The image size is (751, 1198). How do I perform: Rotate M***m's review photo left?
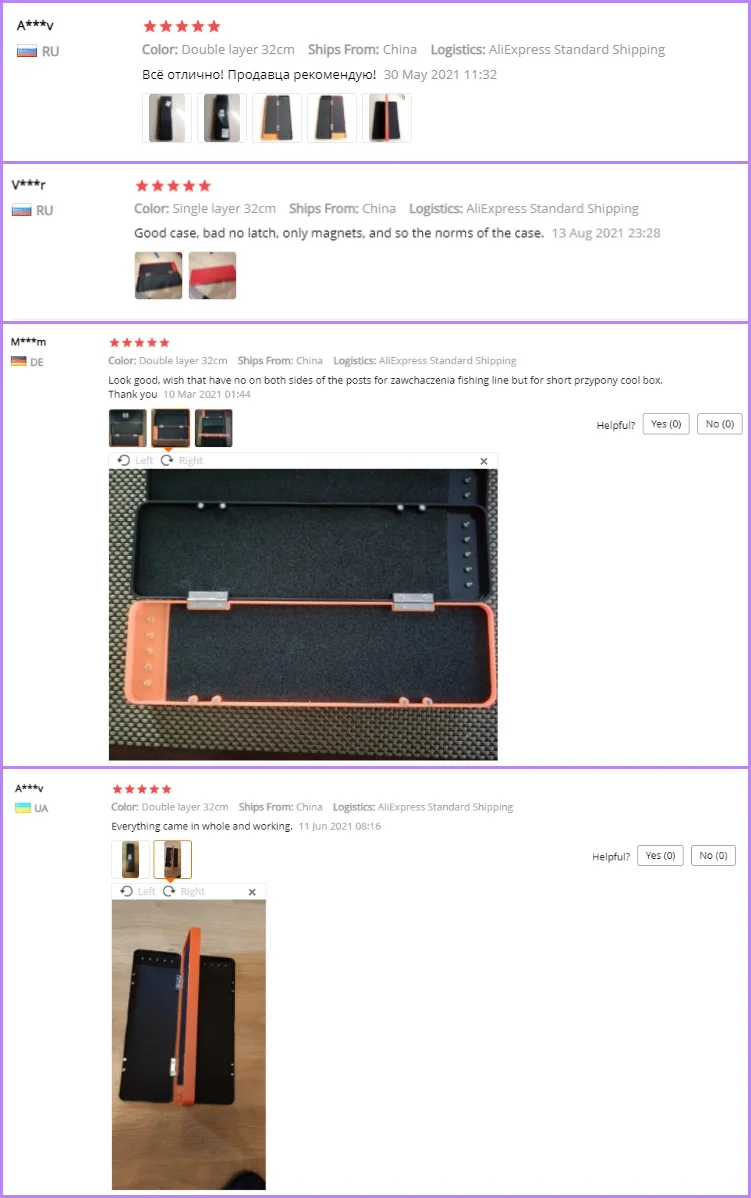[x=135, y=460]
